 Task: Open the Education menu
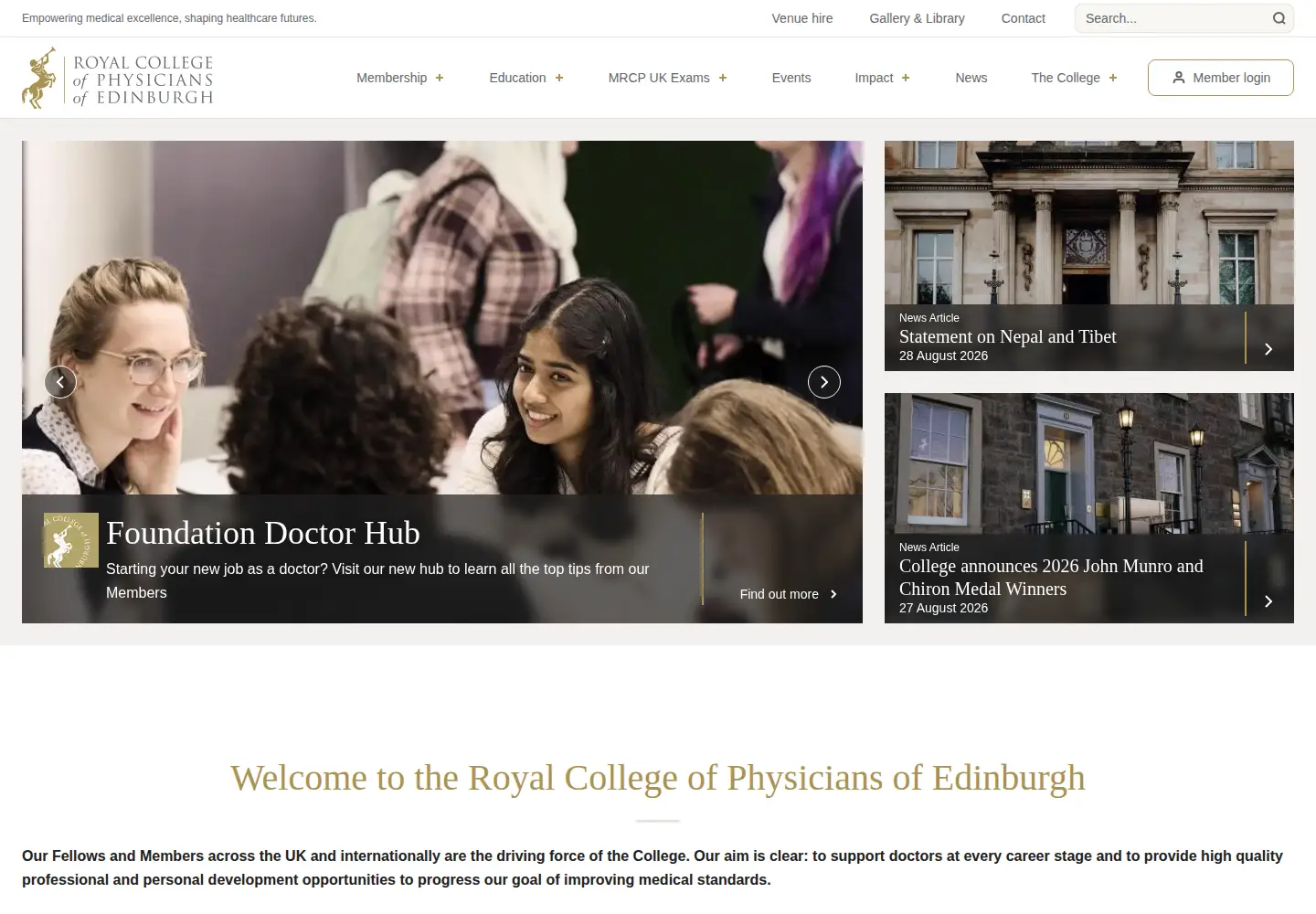coord(517,78)
